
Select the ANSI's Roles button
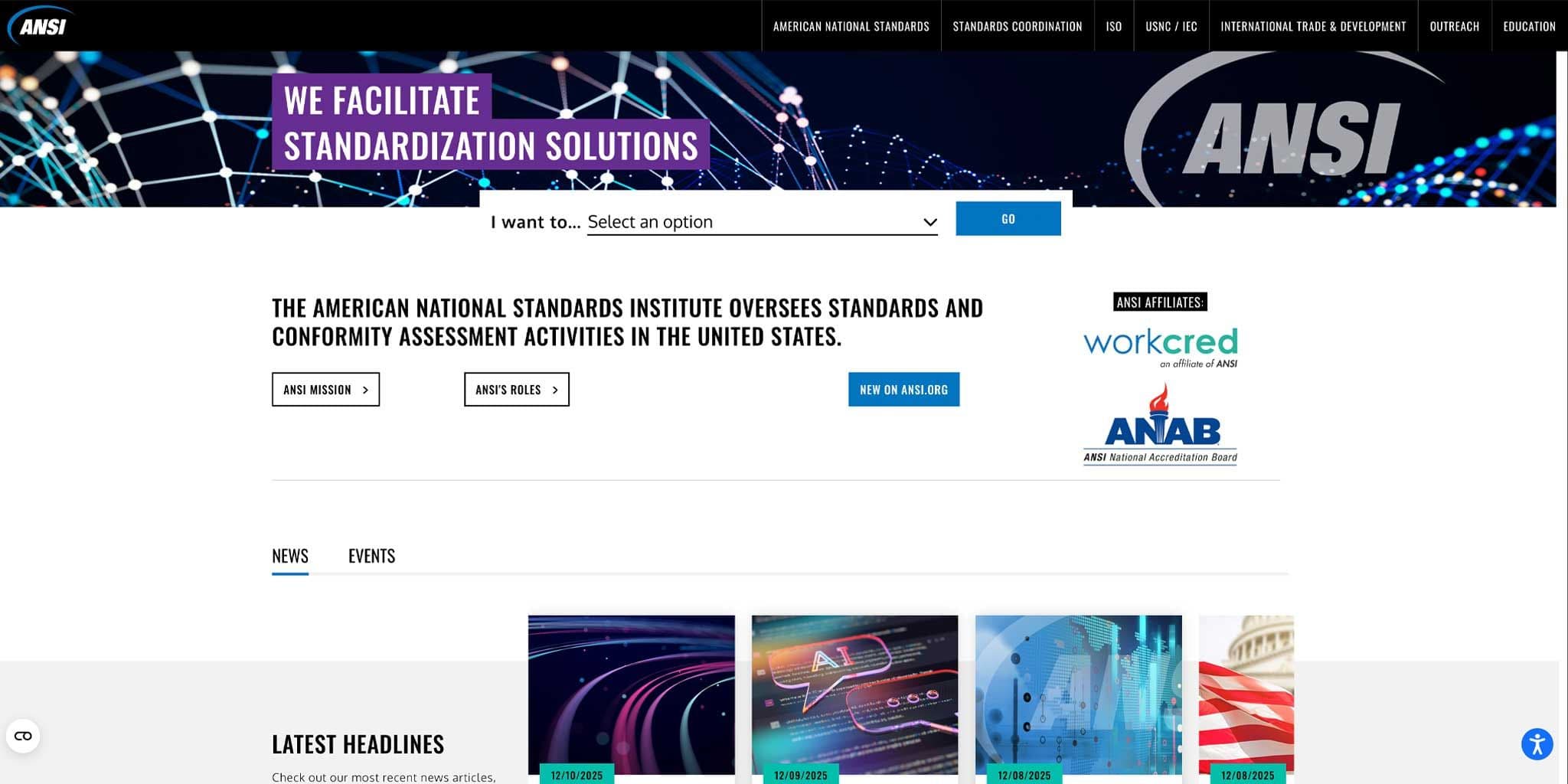(516, 389)
